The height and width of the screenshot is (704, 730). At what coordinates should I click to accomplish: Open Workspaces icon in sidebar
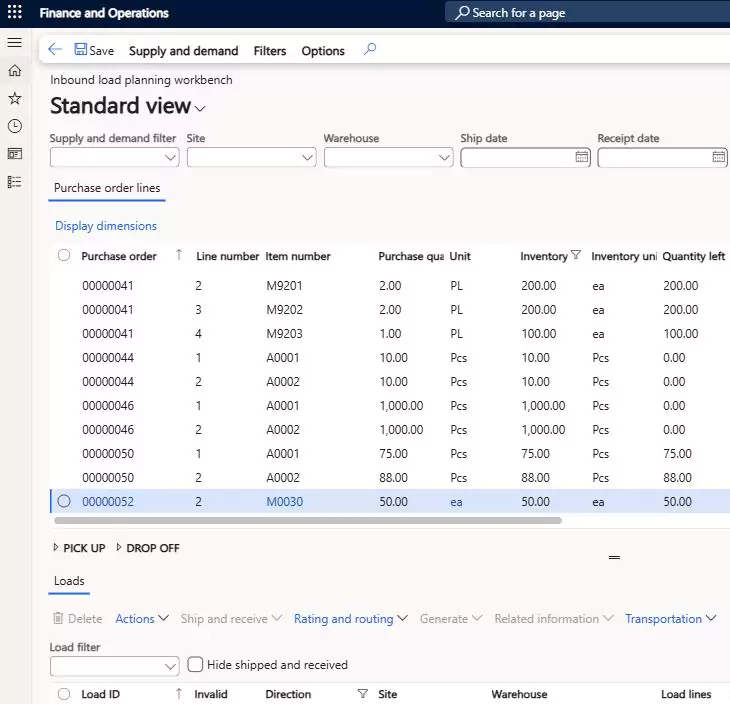coord(14,154)
